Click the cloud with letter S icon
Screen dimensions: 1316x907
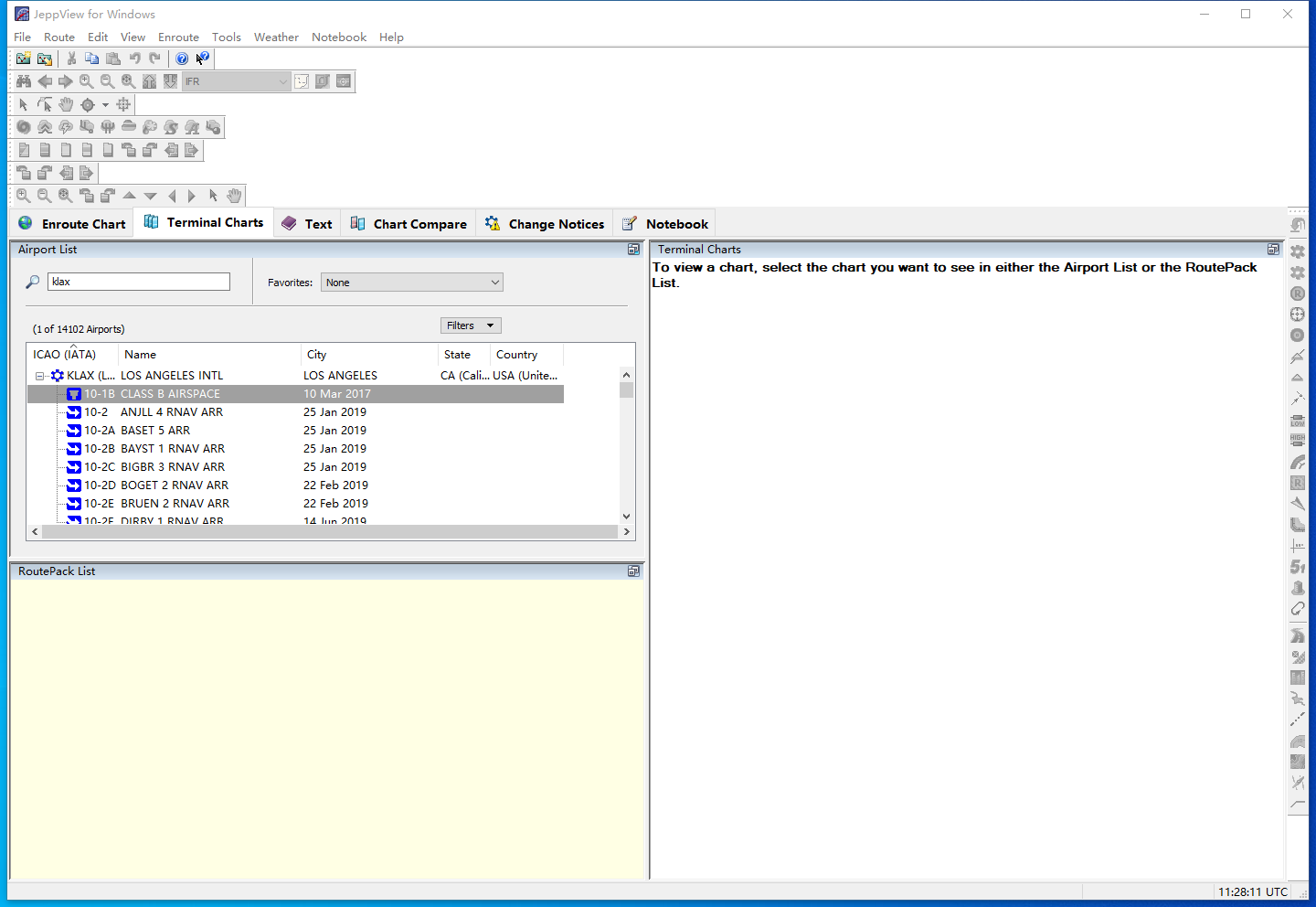[x=171, y=127]
